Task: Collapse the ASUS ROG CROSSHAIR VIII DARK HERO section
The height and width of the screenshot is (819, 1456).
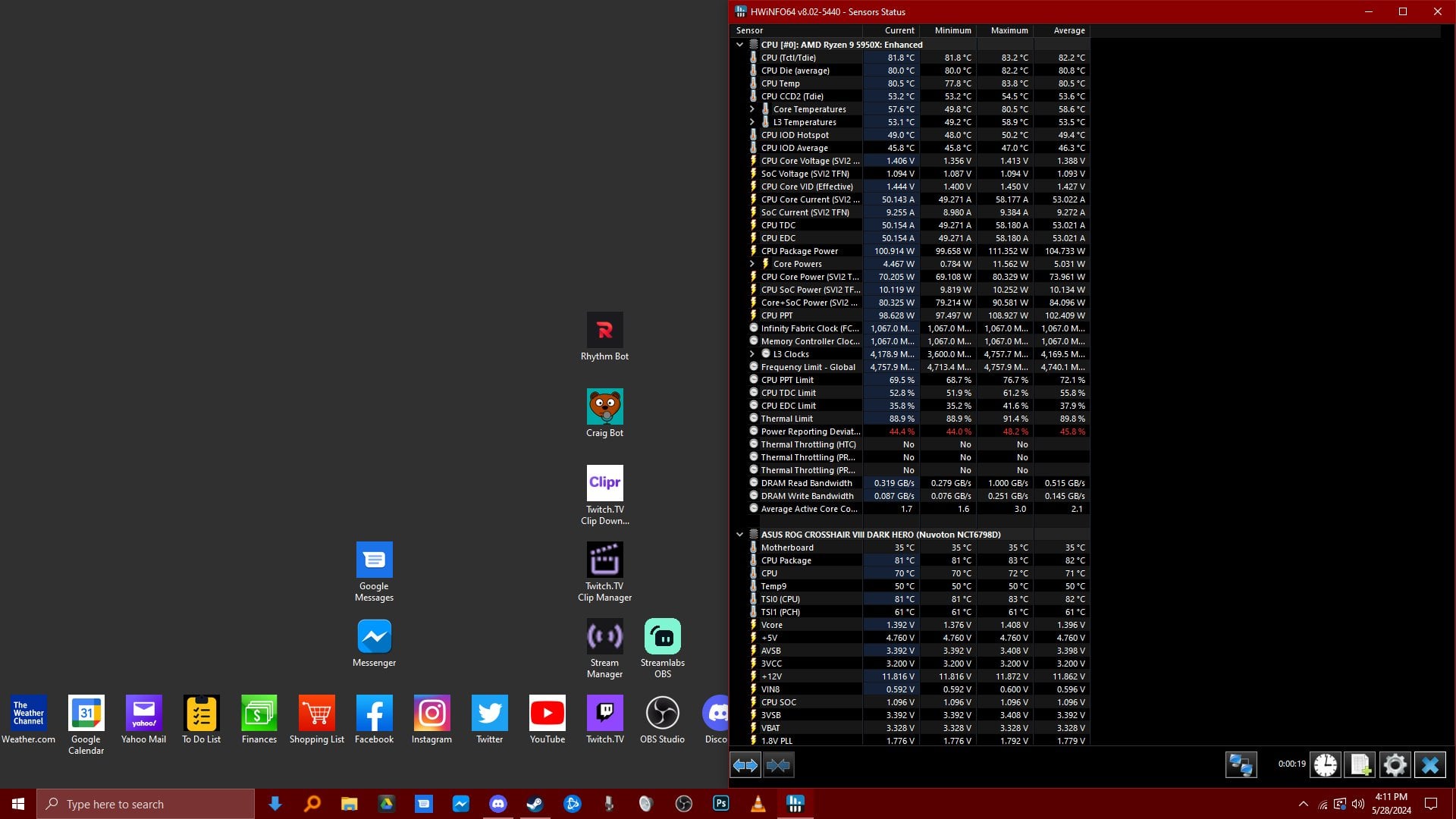Action: pyautogui.click(x=739, y=535)
